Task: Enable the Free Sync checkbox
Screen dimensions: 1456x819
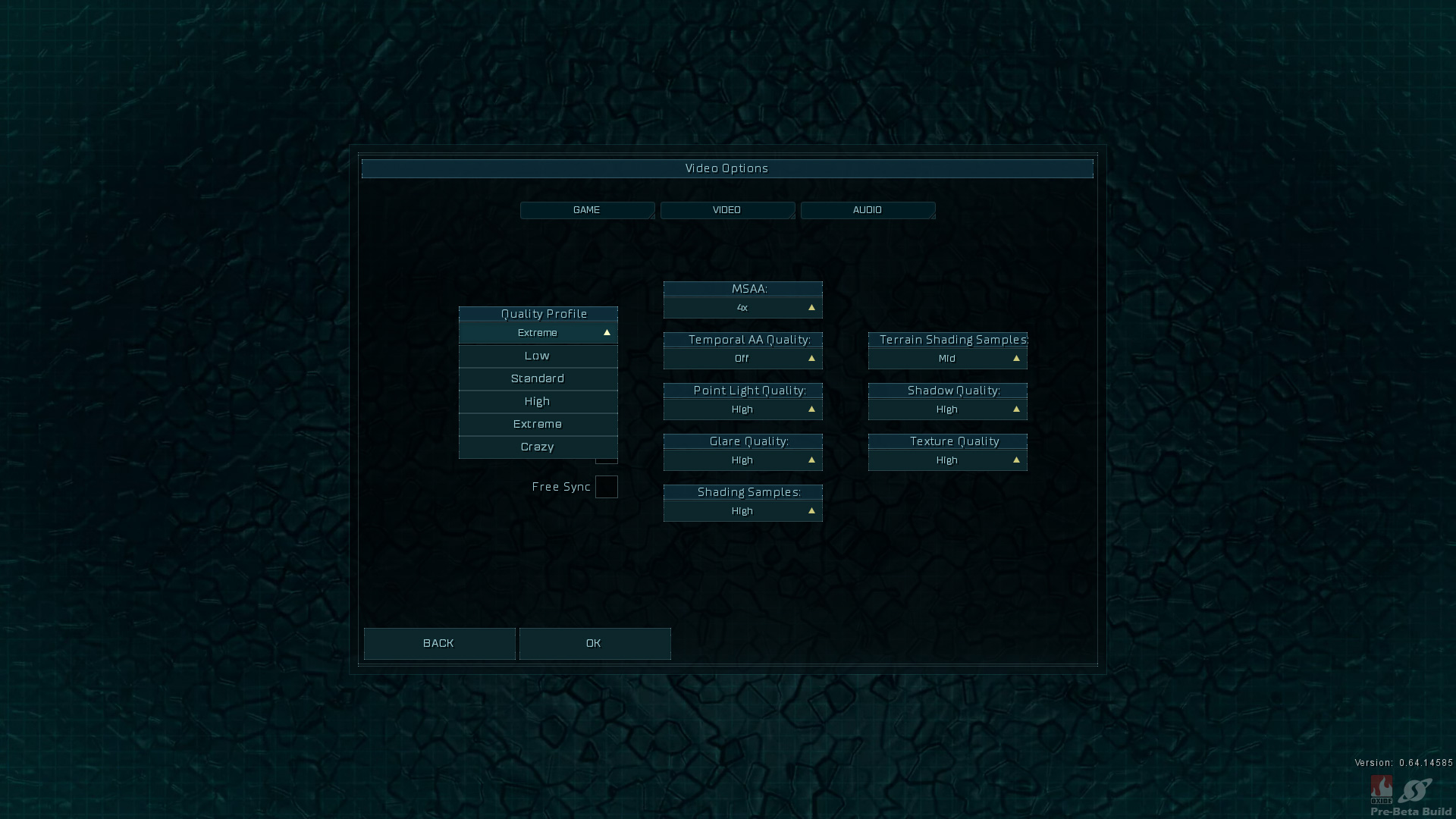Action: point(606,487)
